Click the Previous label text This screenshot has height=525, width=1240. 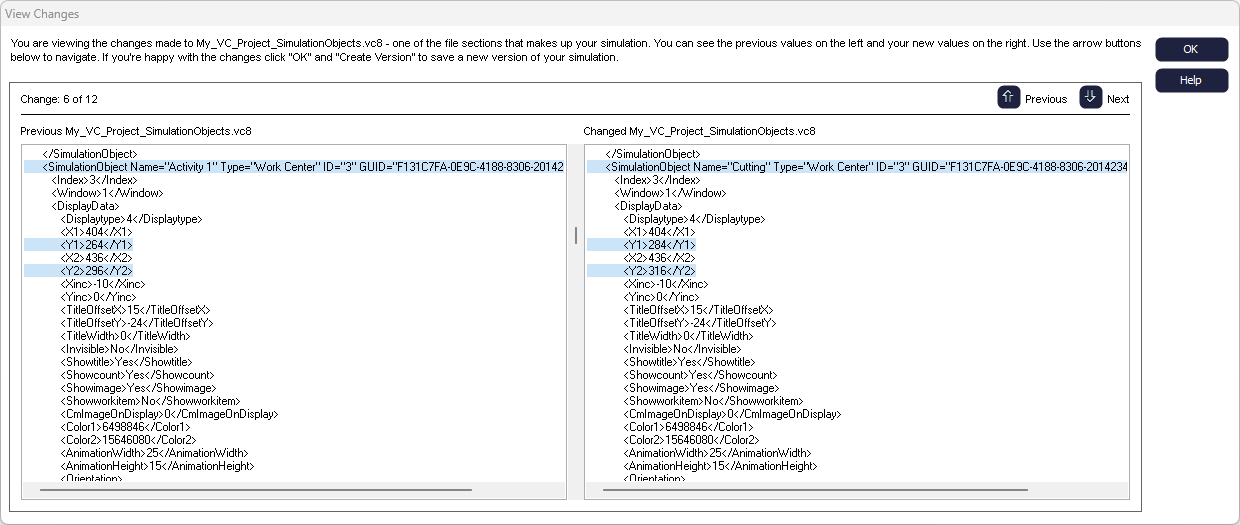1046,99
